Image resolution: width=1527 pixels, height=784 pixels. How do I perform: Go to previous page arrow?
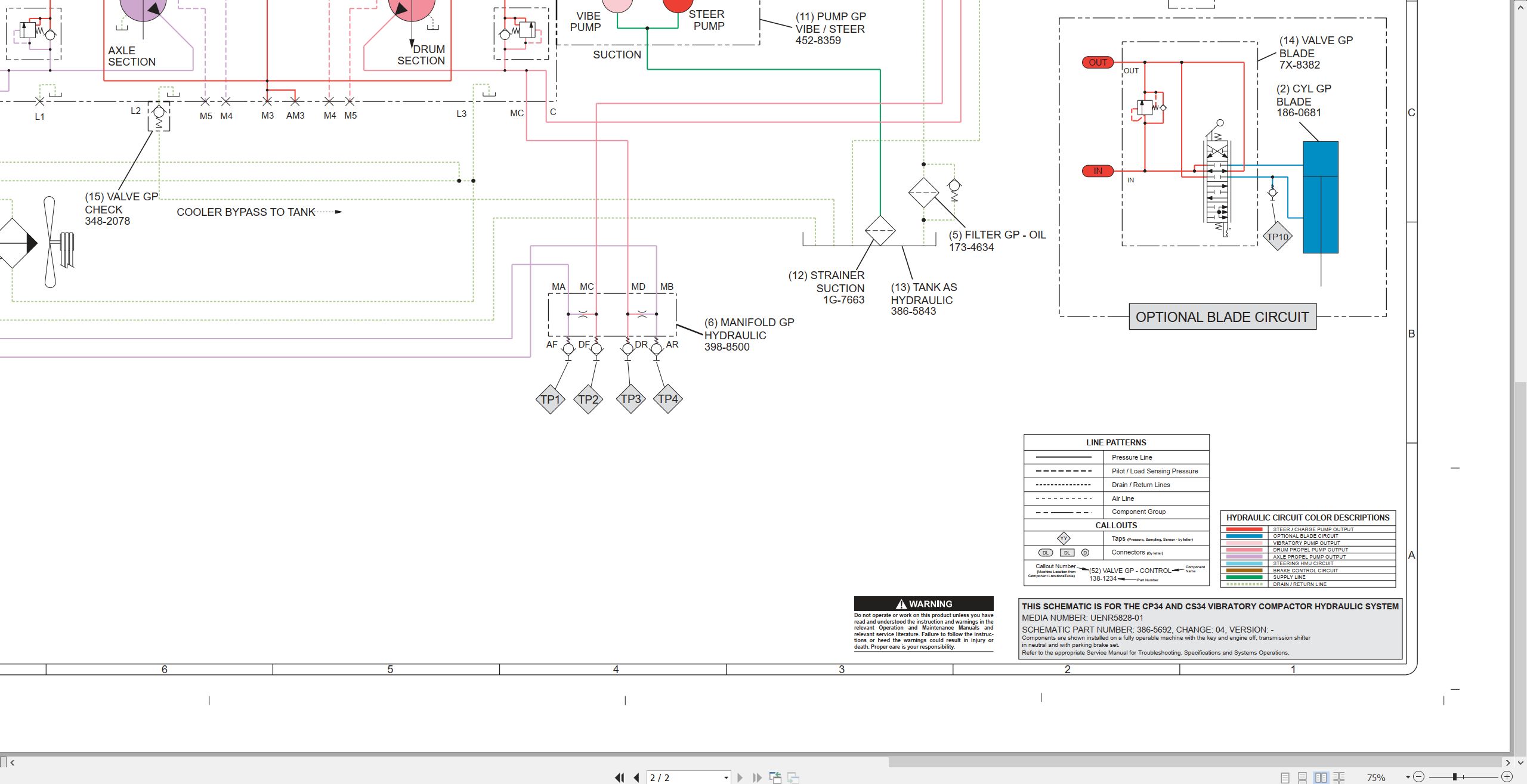click(636, 777)
